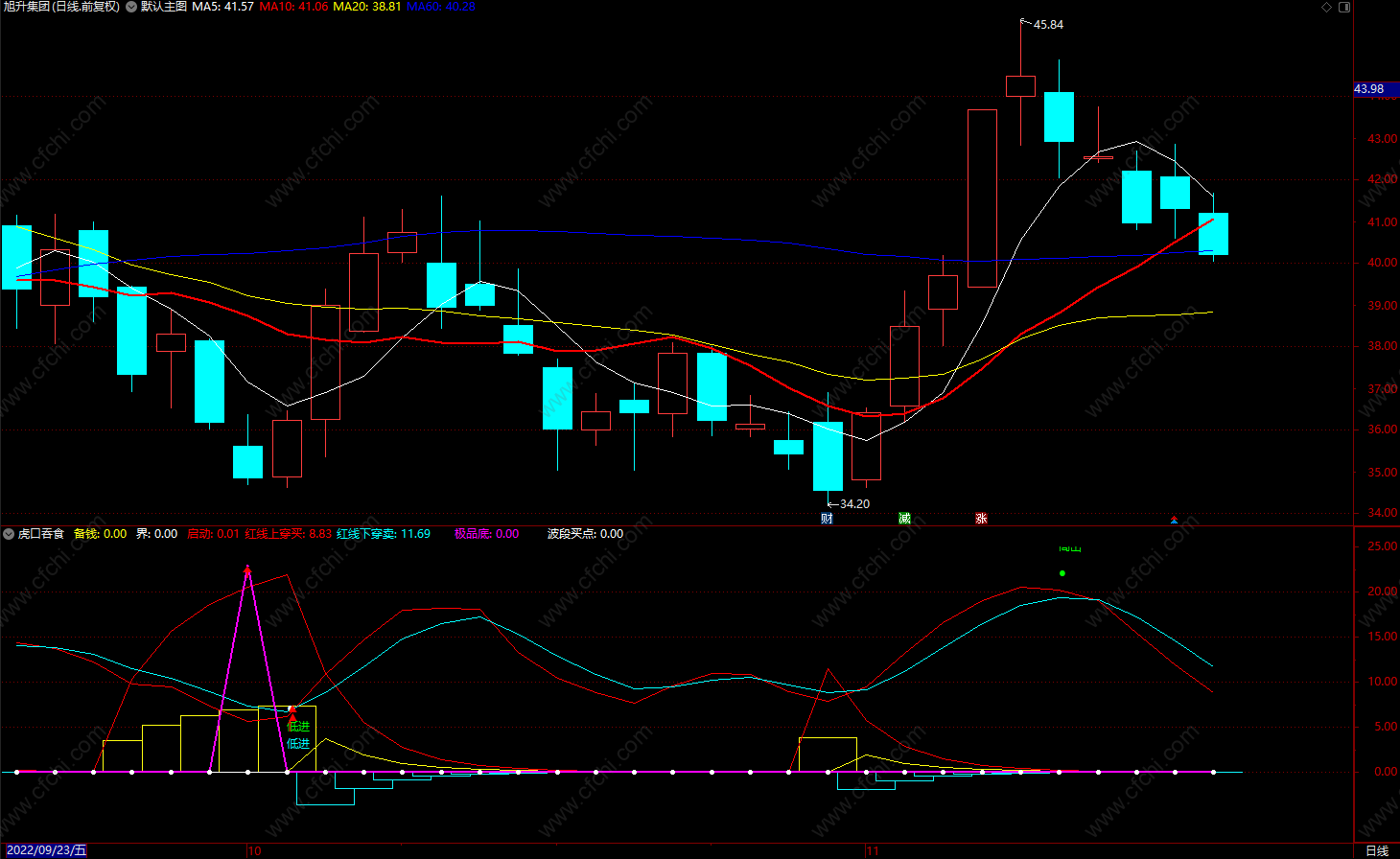Click the month 11 timeline marker

(x=873, y=850)
